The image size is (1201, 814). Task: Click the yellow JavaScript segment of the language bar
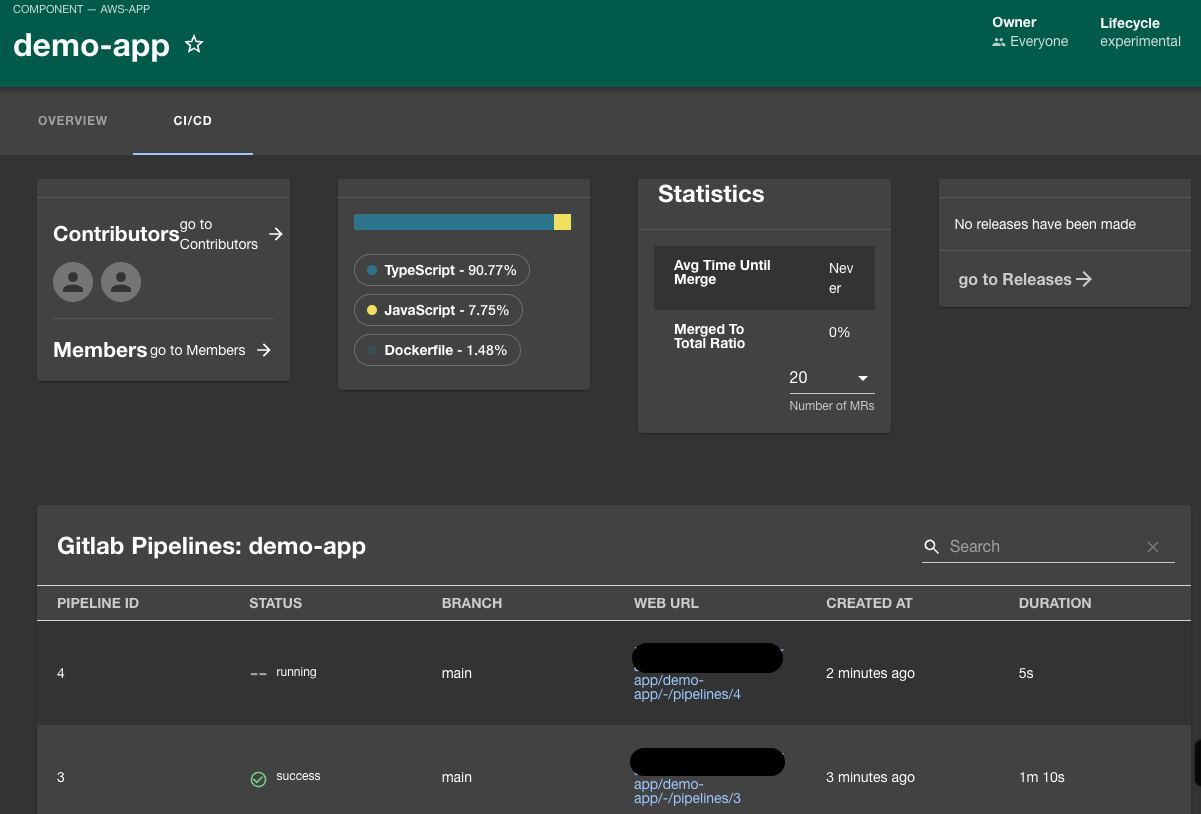pyautogui.click(x=563, y=222)
